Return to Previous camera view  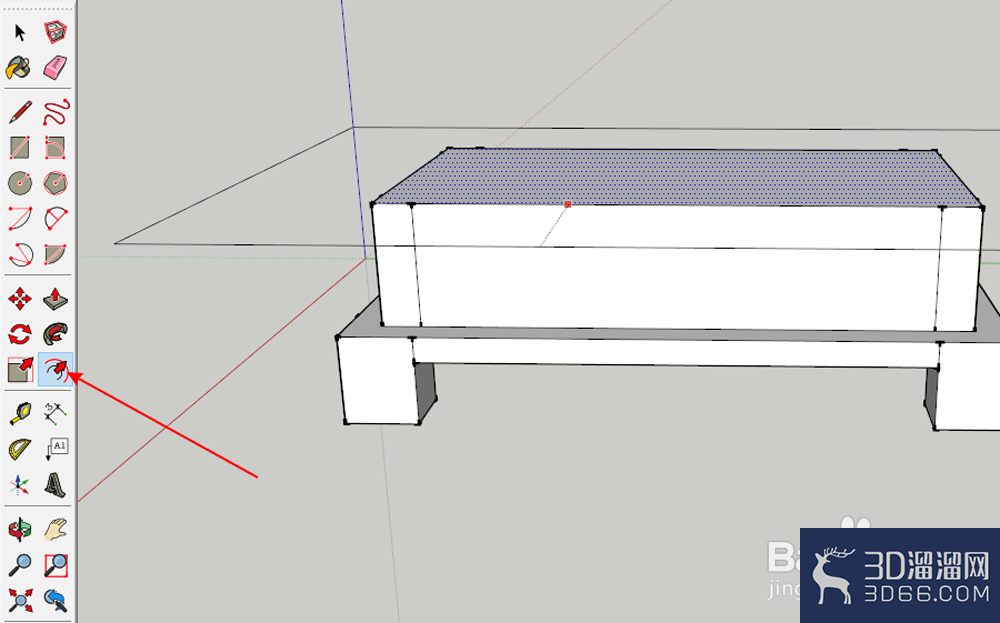(55, 600)
